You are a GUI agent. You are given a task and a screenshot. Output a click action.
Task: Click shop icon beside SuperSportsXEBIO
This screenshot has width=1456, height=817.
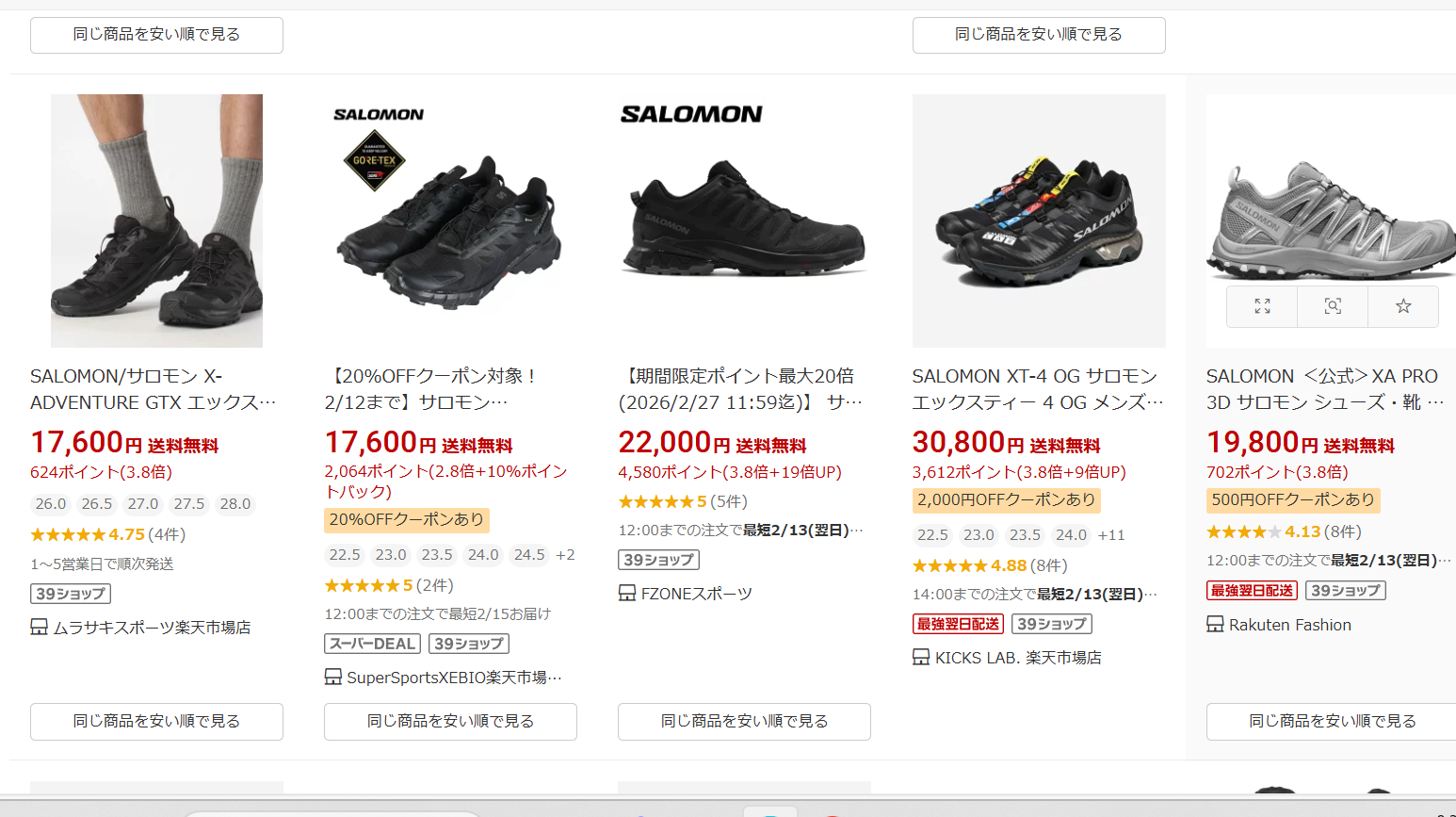[x=332, y=677]
